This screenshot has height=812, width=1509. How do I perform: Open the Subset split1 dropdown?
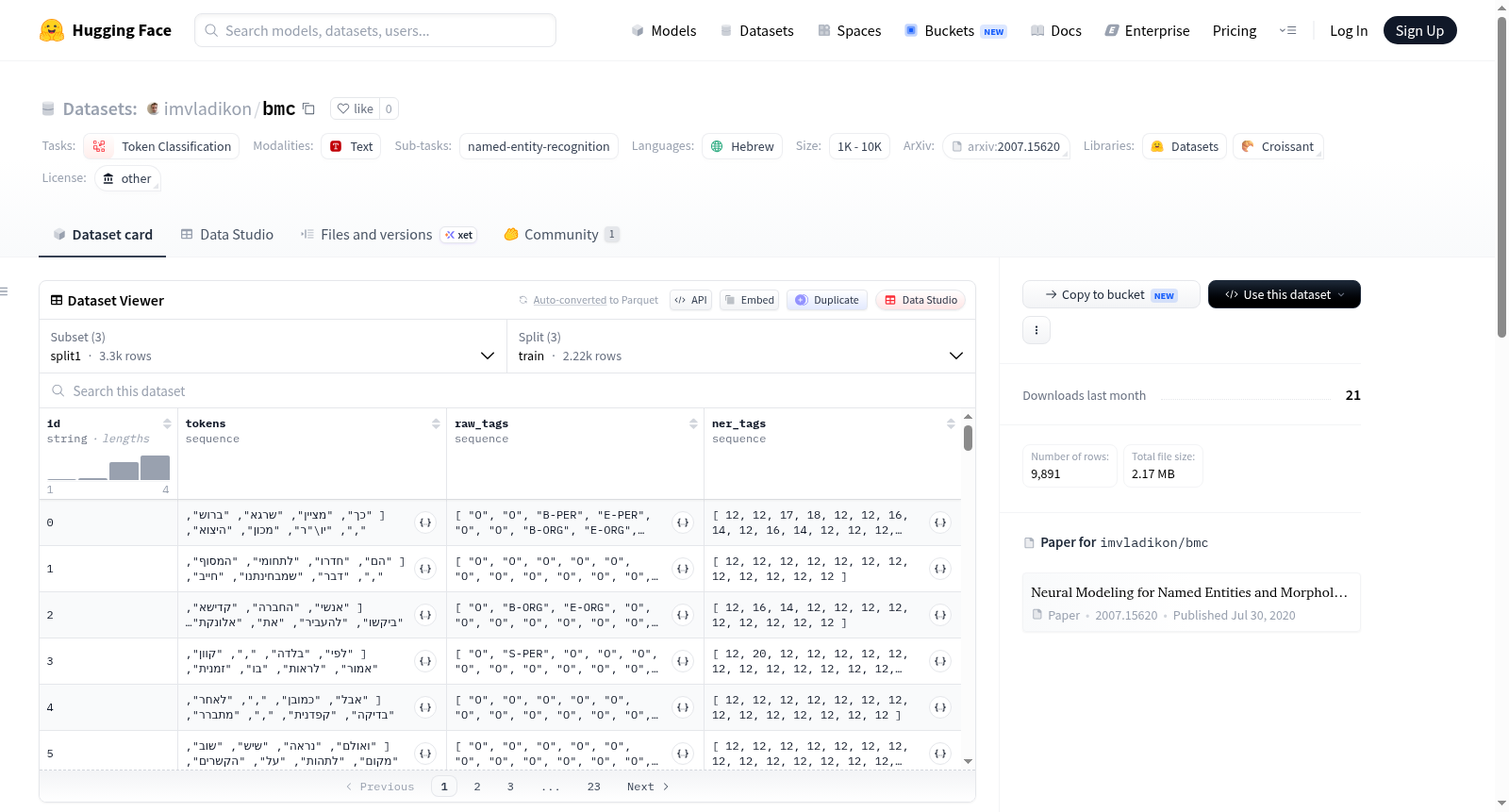tap(273, 346)
